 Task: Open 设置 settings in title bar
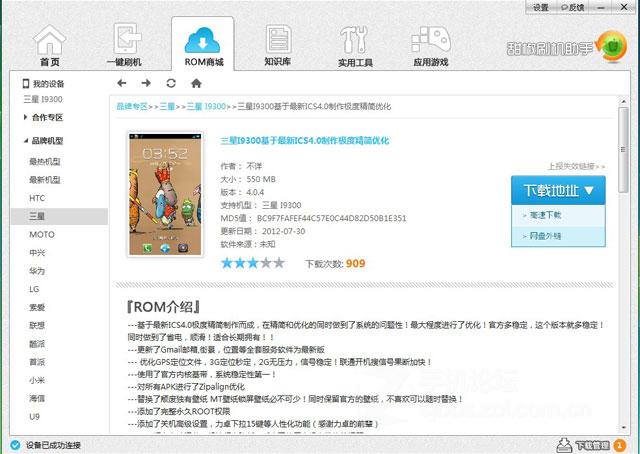(x=541, y=7)
